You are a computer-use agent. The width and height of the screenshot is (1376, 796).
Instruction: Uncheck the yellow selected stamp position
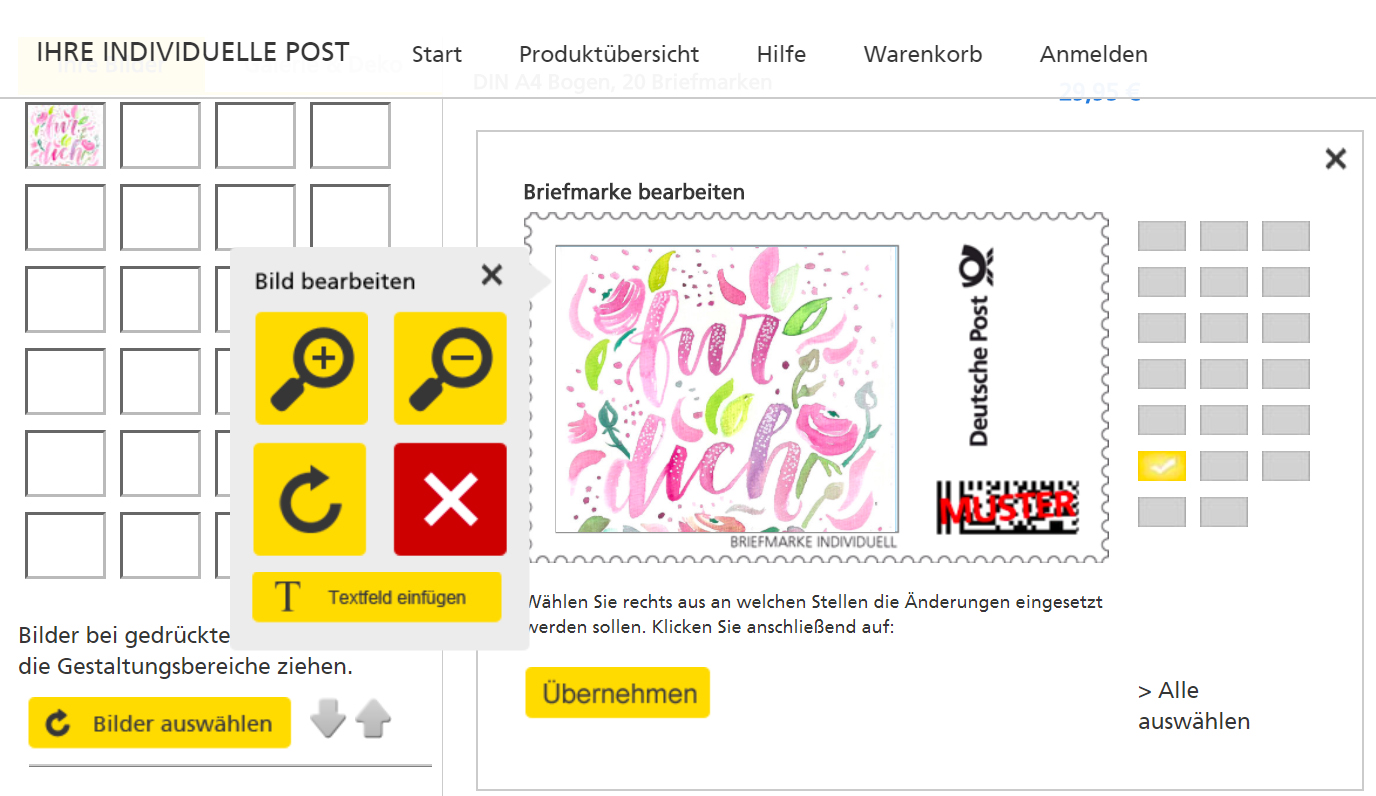tap(1162, 466)
